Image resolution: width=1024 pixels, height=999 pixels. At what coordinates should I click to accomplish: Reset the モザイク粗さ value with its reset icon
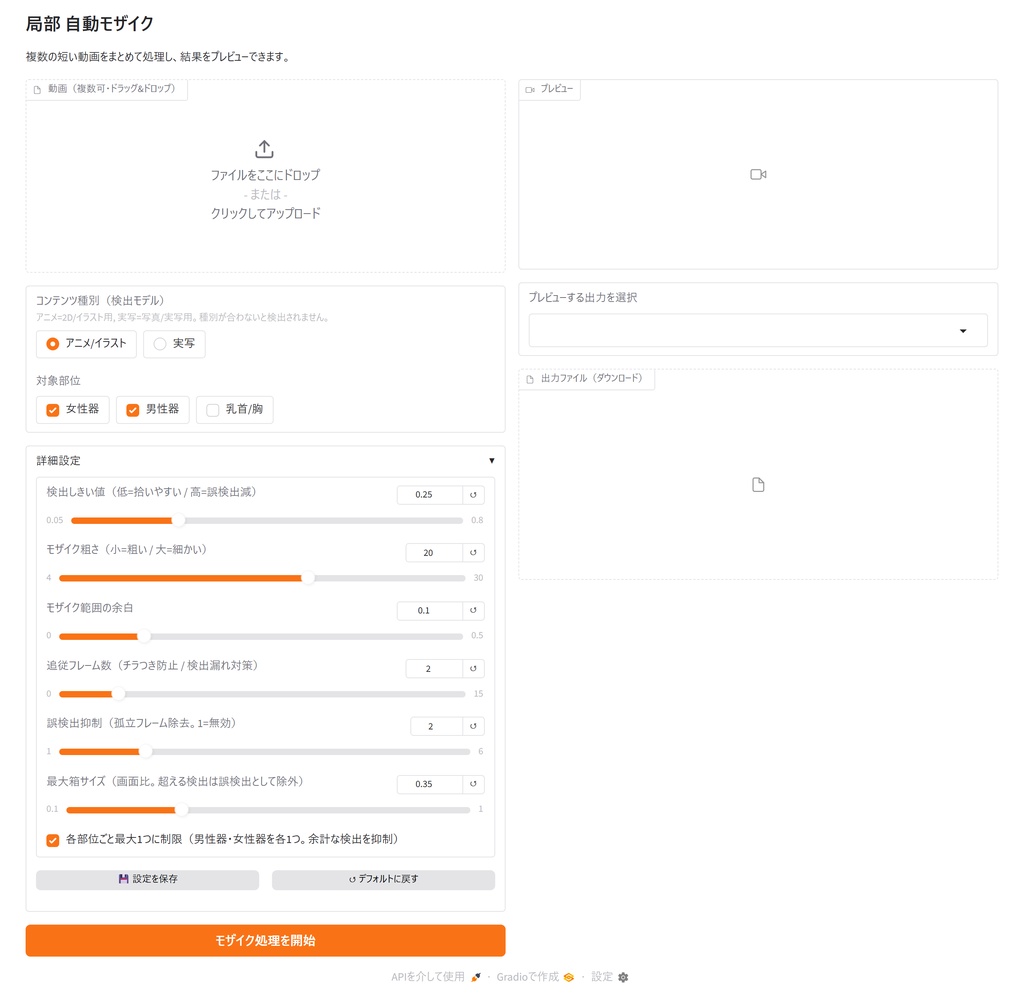point(473,552)
